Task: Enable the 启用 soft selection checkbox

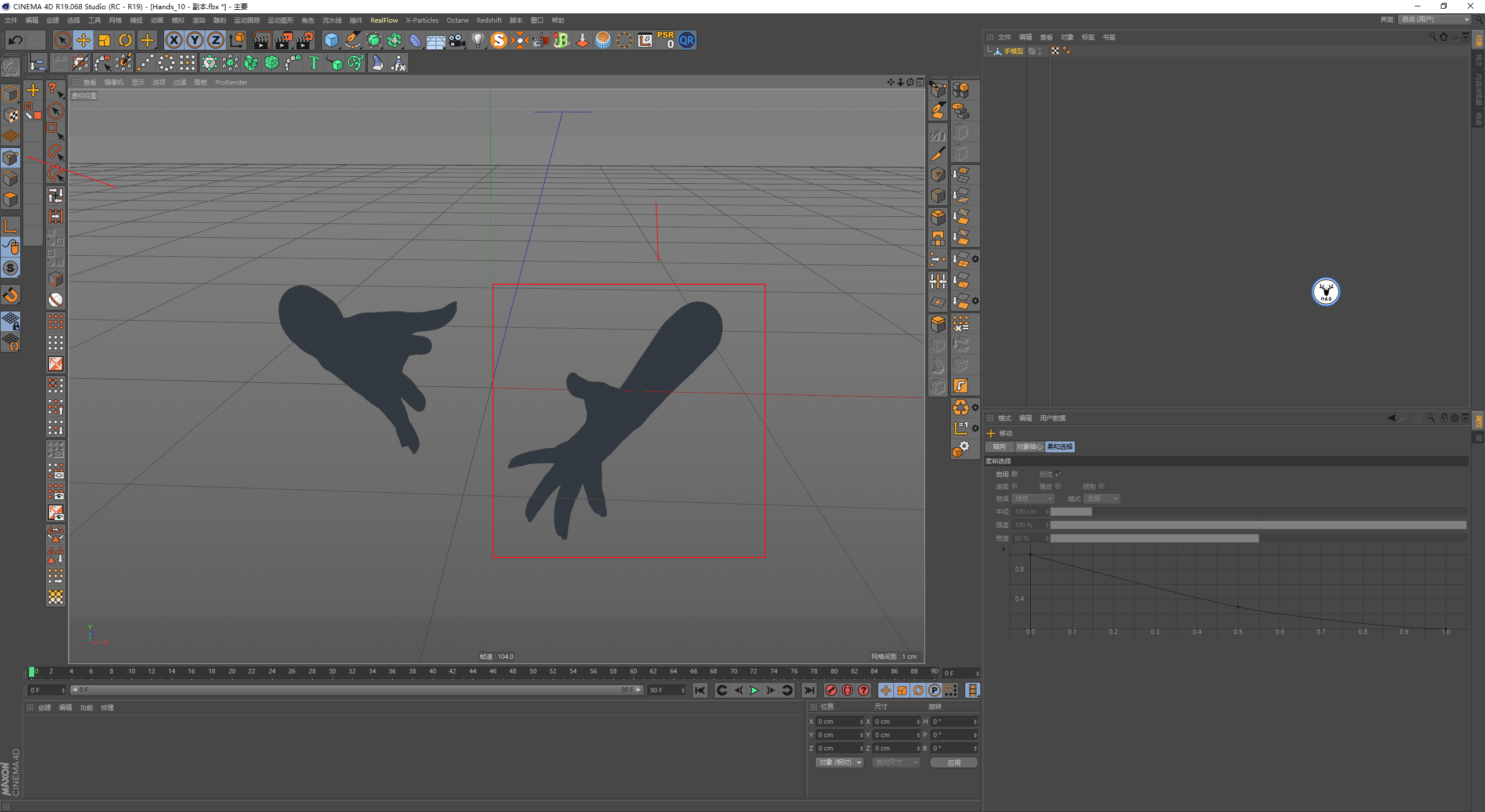Action: pyautogui.click(x=1015, y=474)
